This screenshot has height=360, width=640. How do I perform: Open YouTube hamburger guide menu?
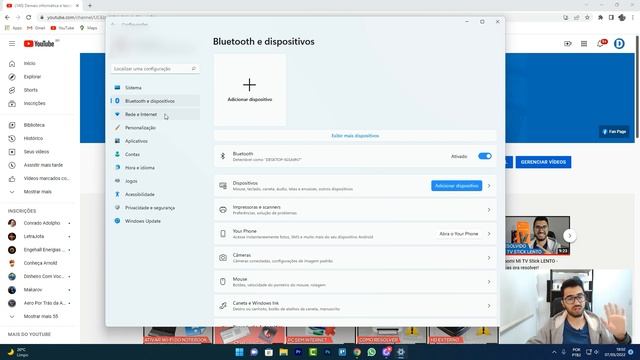pos(12,43)
